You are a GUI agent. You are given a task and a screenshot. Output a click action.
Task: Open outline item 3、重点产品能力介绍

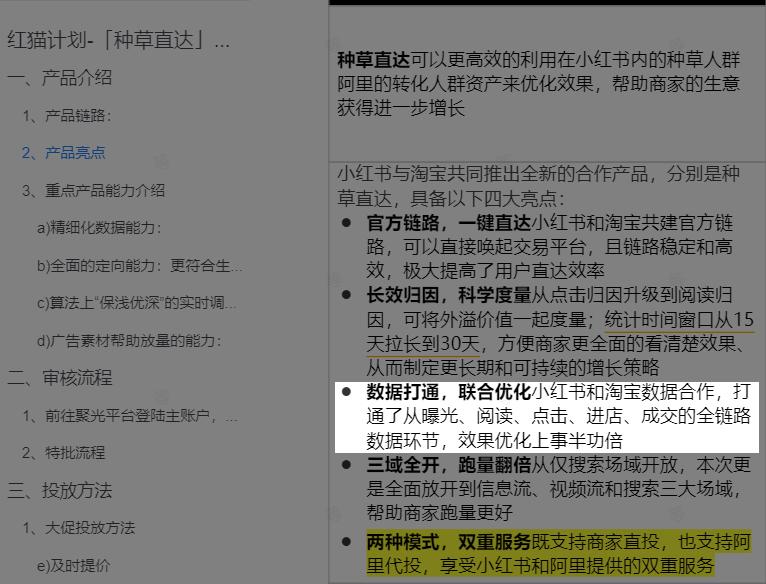click(93, 190)
